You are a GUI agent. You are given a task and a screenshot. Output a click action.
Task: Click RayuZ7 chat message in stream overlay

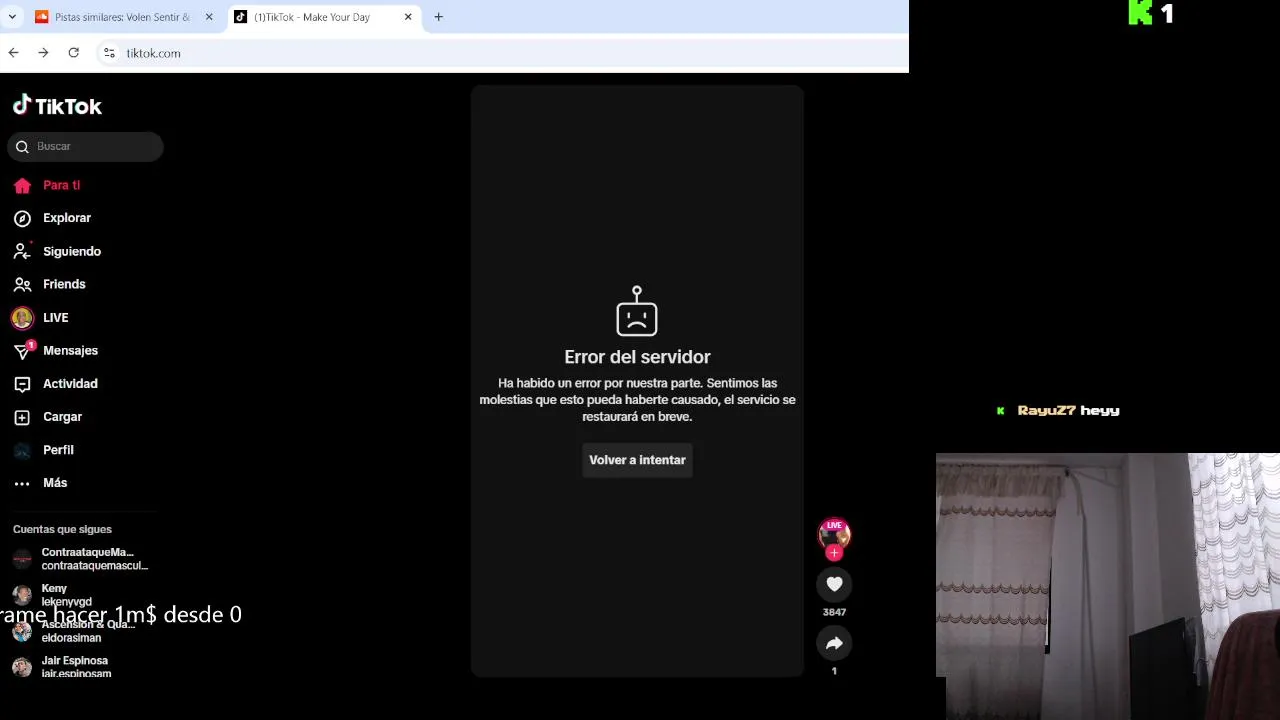coord(1059,410)
